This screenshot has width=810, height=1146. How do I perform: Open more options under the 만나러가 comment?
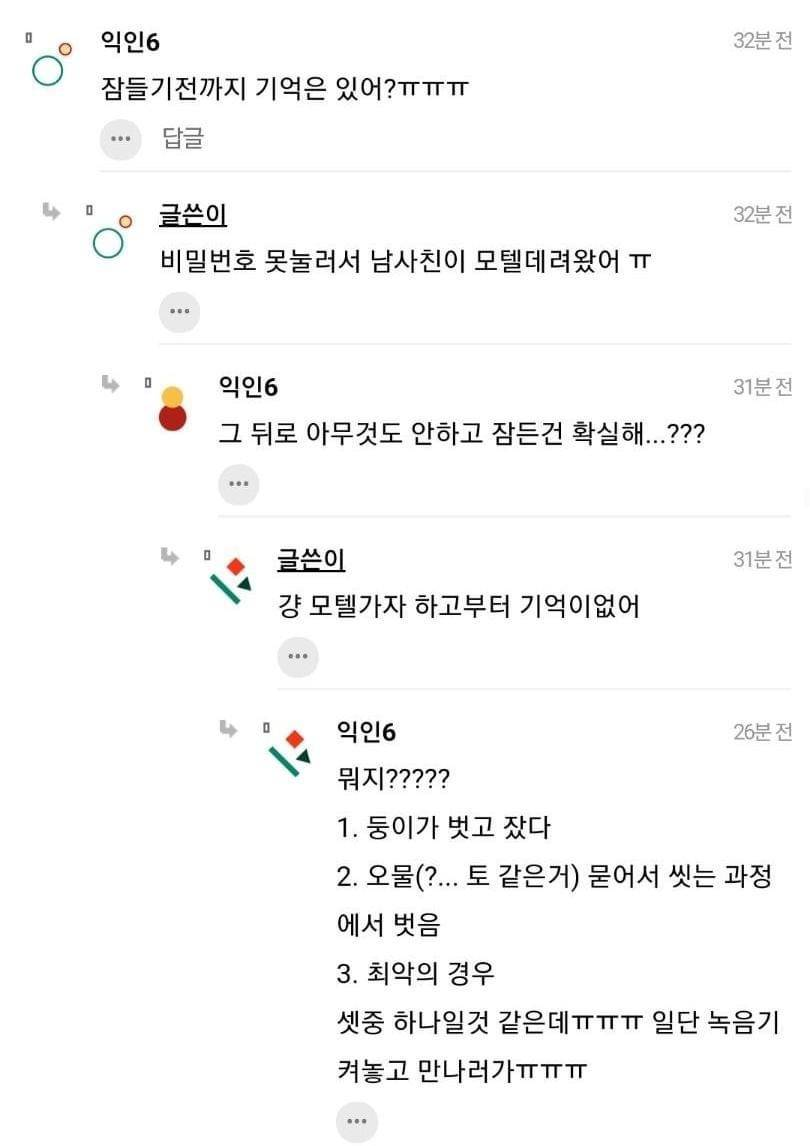[x=356, y=1122]
